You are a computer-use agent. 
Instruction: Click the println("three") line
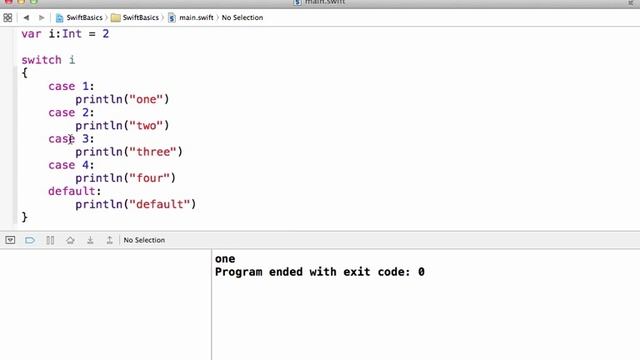pos(129,151)
